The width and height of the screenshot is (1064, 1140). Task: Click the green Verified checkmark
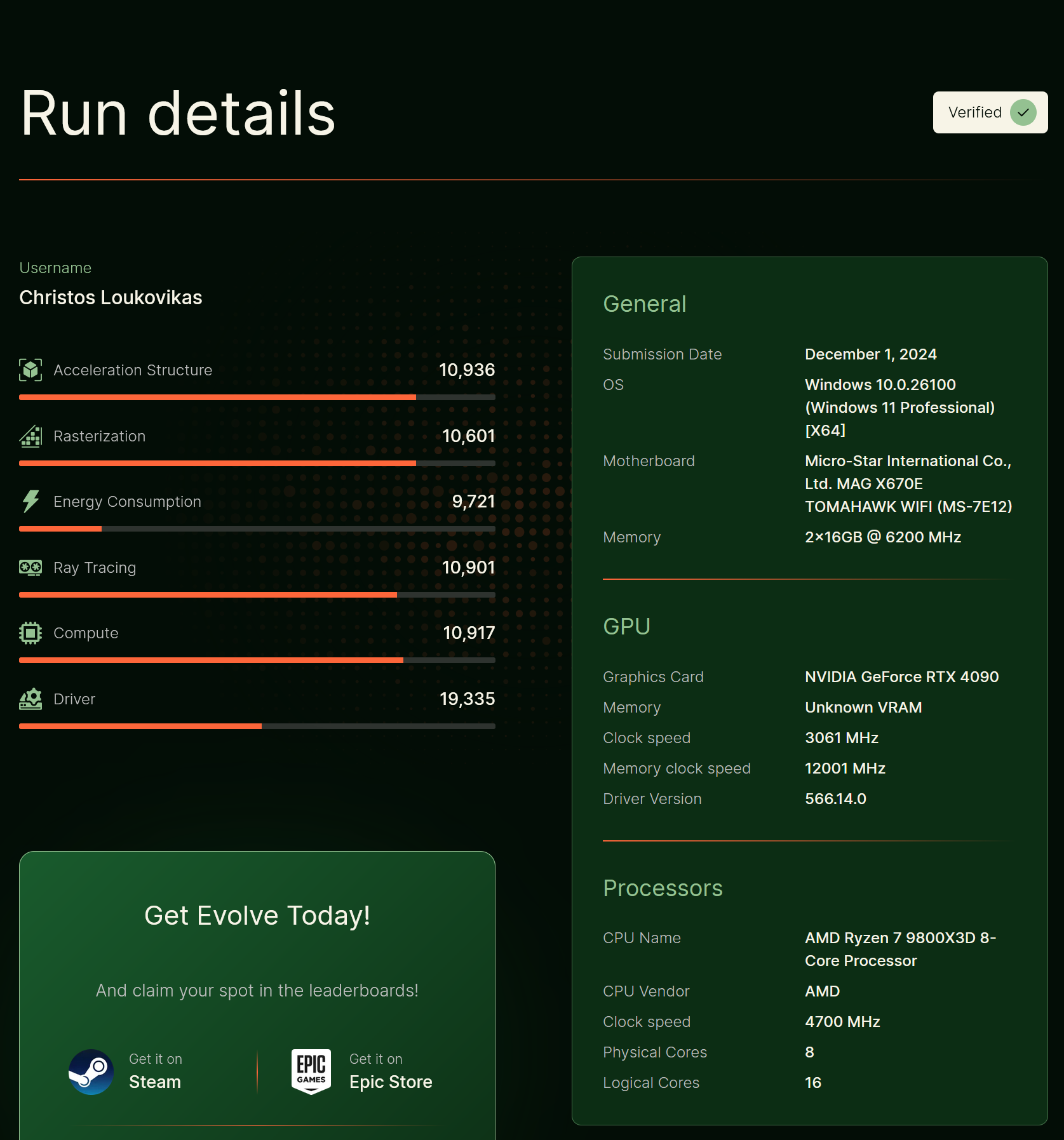tap(1023, 112)
